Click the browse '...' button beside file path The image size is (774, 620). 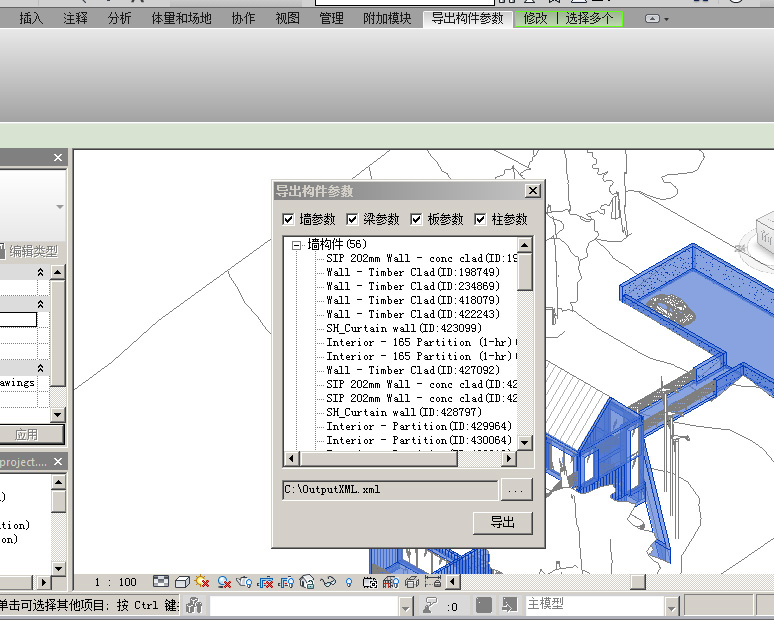516,490
